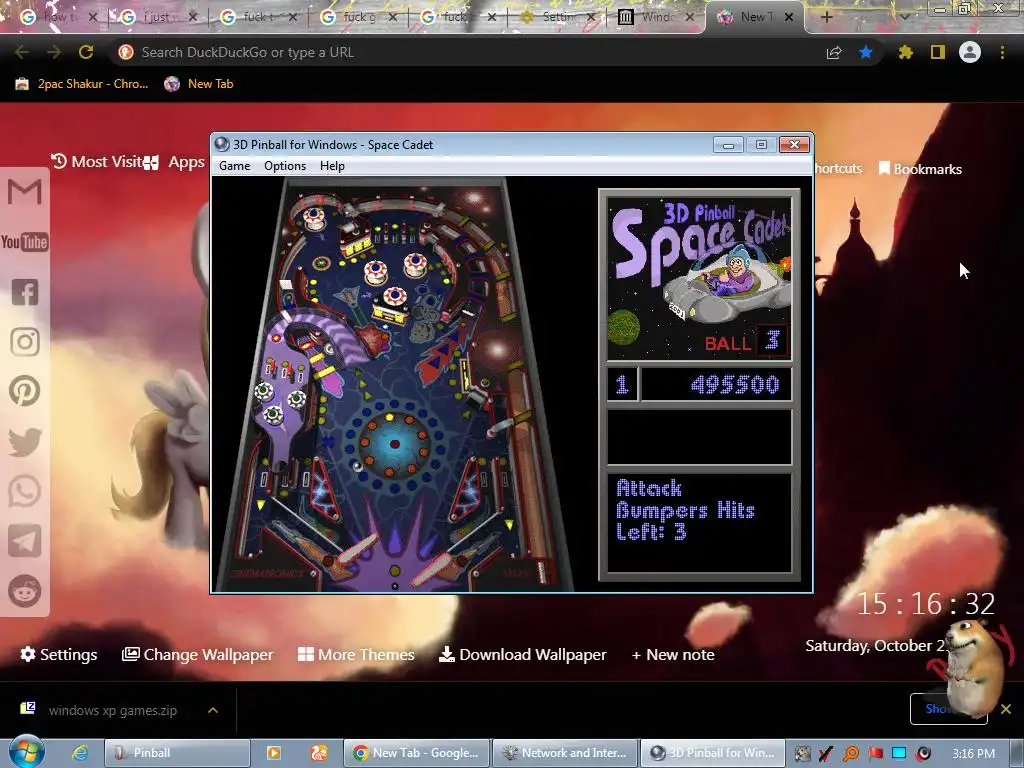This screenshot has height=768, width=1024.
Task: Open Instagram from the sidebar
Action: (25, 342)
